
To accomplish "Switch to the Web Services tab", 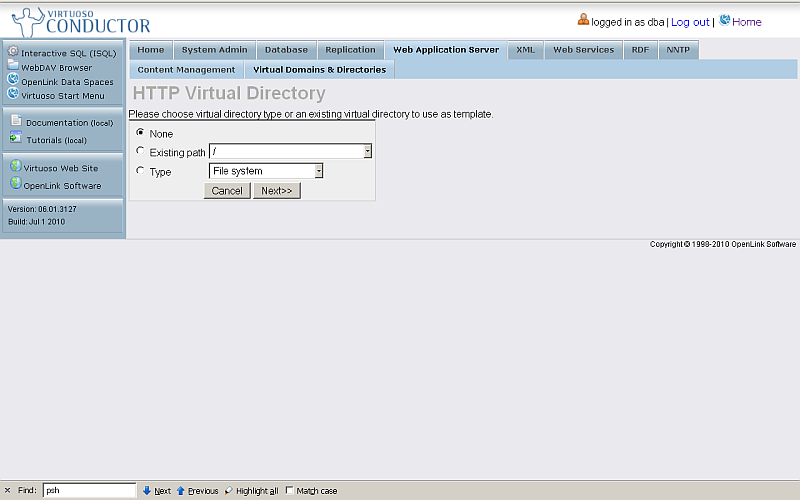I will [x=584, y=49].
